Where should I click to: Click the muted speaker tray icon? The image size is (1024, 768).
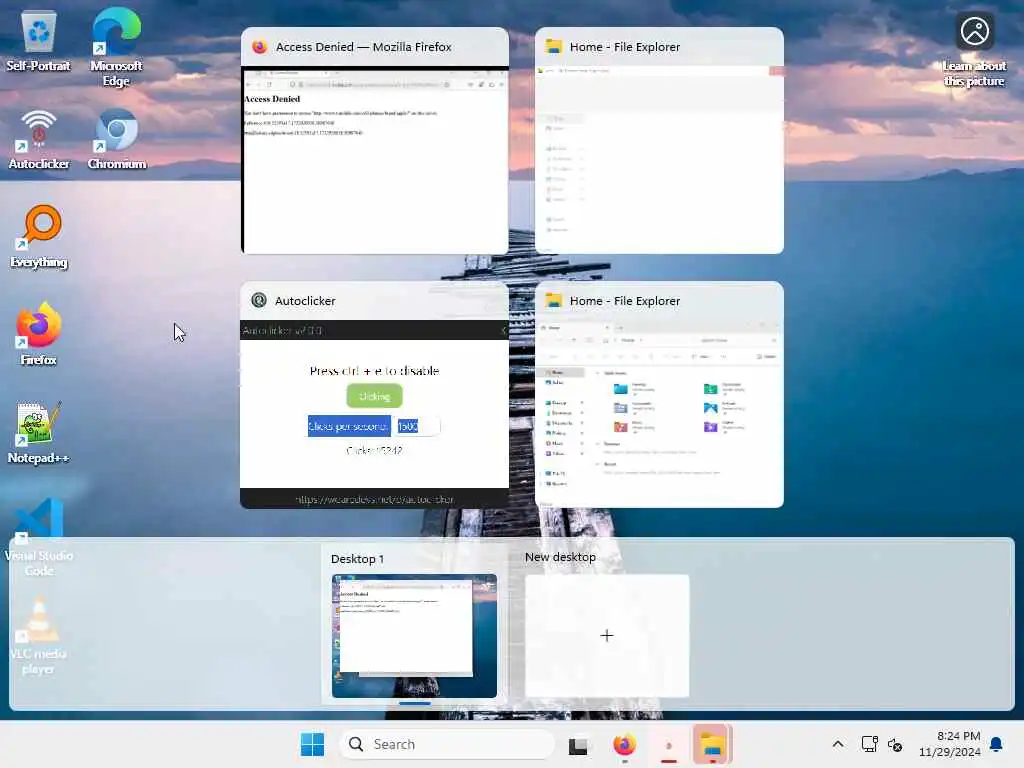coord(895,744)
